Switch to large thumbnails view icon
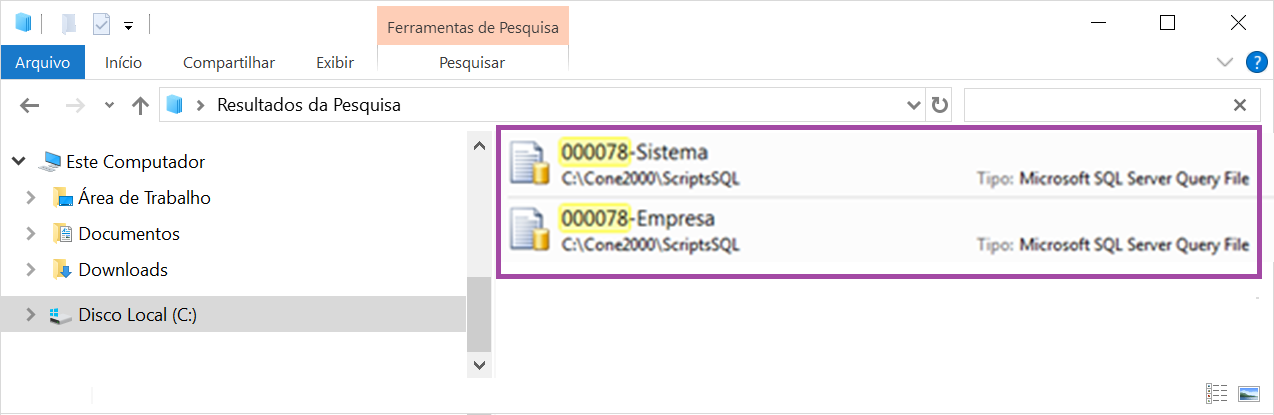Viewport: 1274px width, 415px height. [x=1248, y=392]
